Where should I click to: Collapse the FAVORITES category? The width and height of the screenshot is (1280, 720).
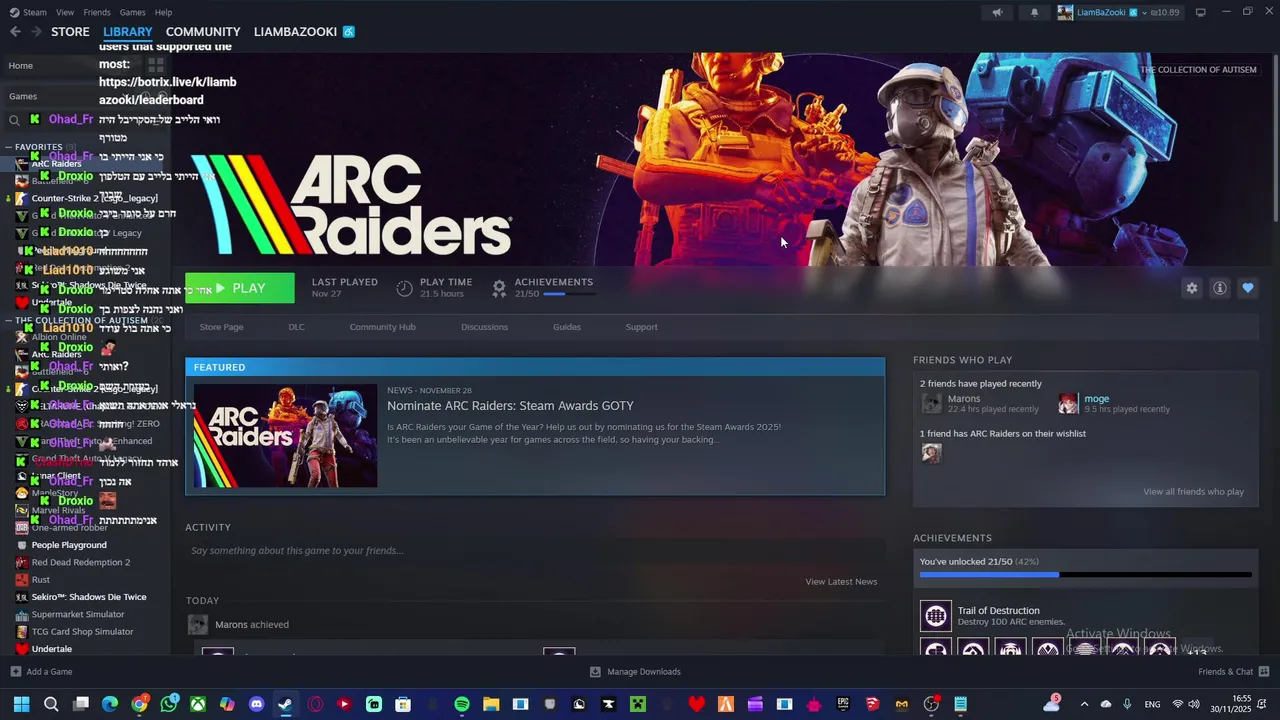[x=8, y=147]
